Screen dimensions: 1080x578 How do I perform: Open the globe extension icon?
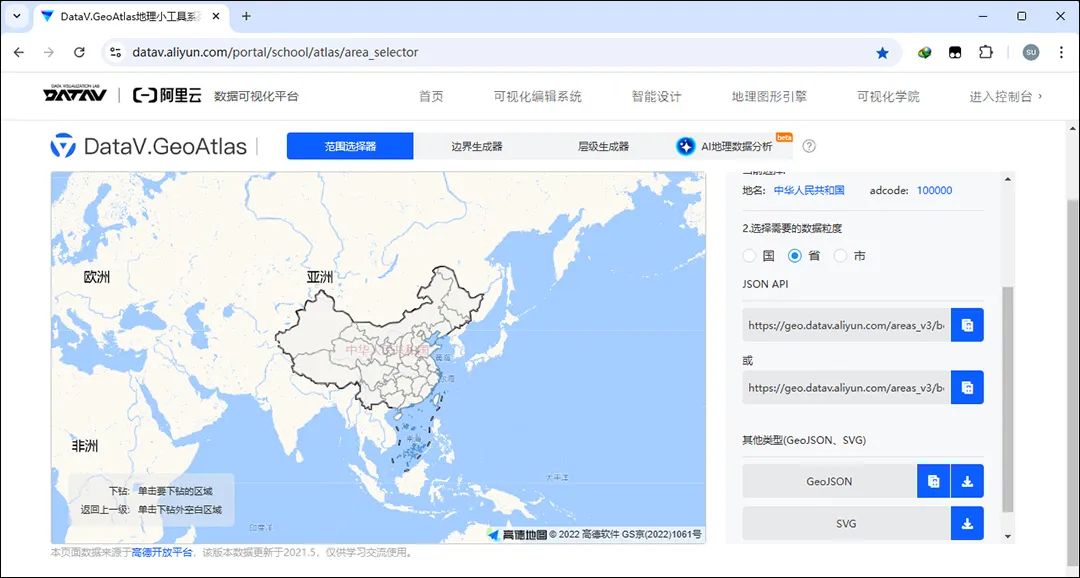coord(924,52)
